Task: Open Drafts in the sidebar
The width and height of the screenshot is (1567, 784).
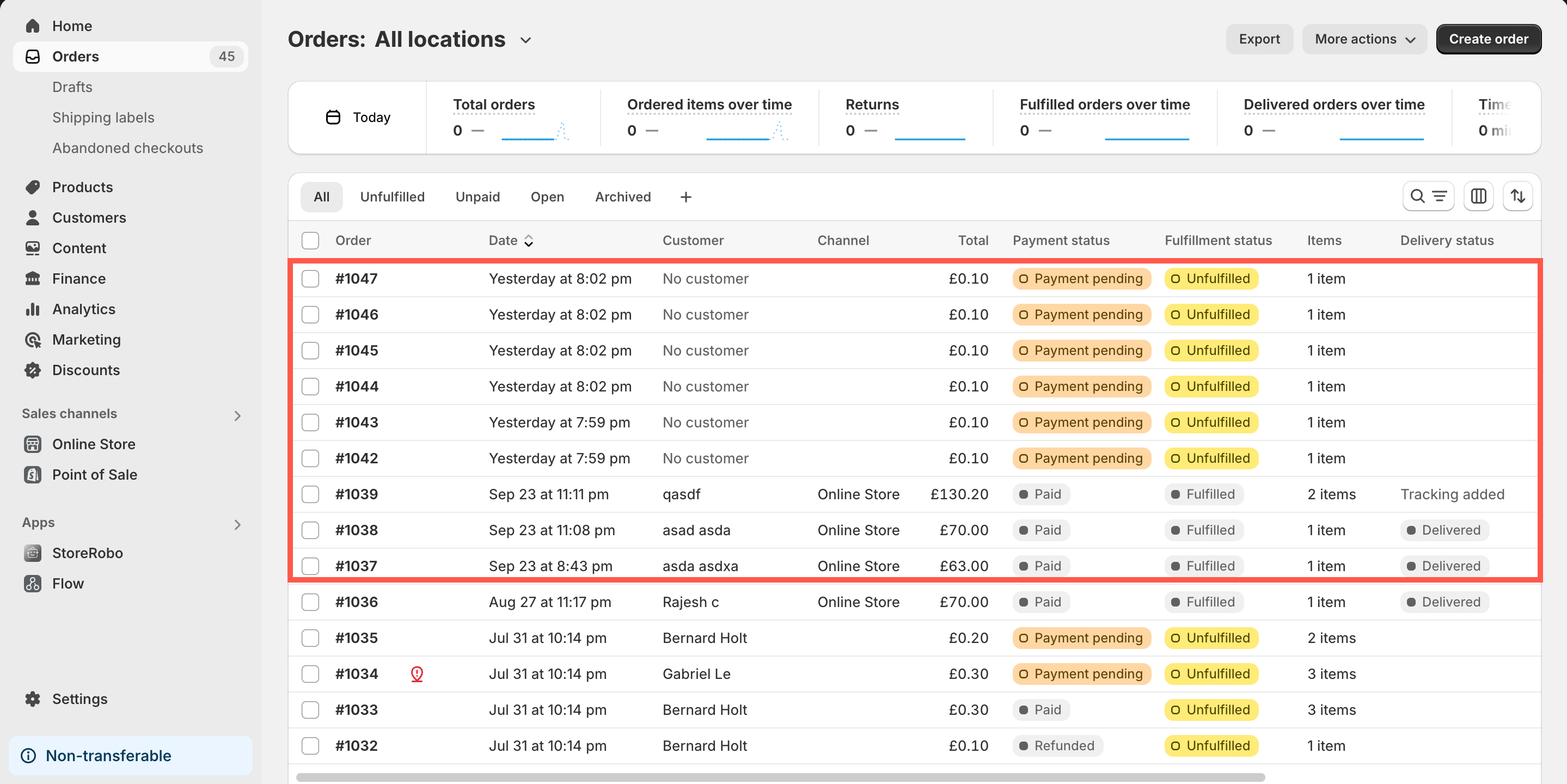Action: pos(72,87)
